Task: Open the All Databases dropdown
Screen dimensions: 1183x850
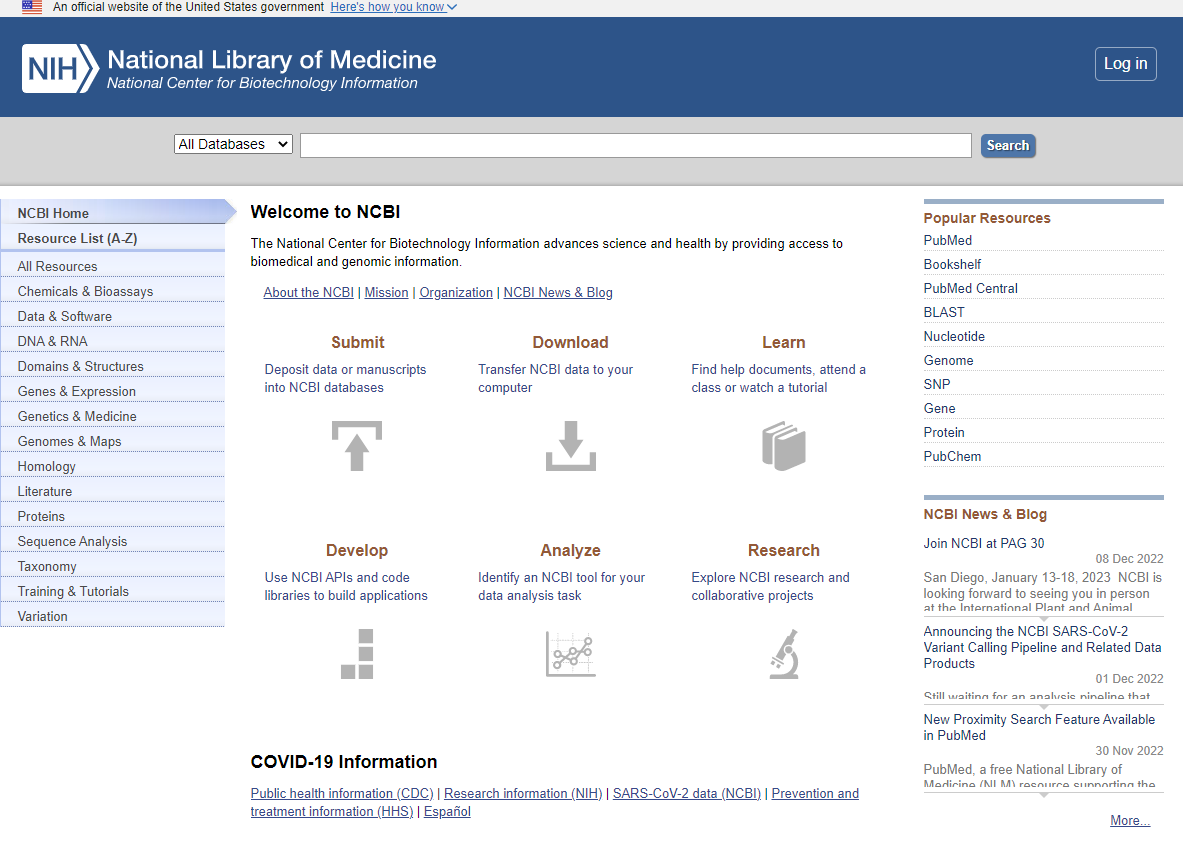Action: coord(233,144)
